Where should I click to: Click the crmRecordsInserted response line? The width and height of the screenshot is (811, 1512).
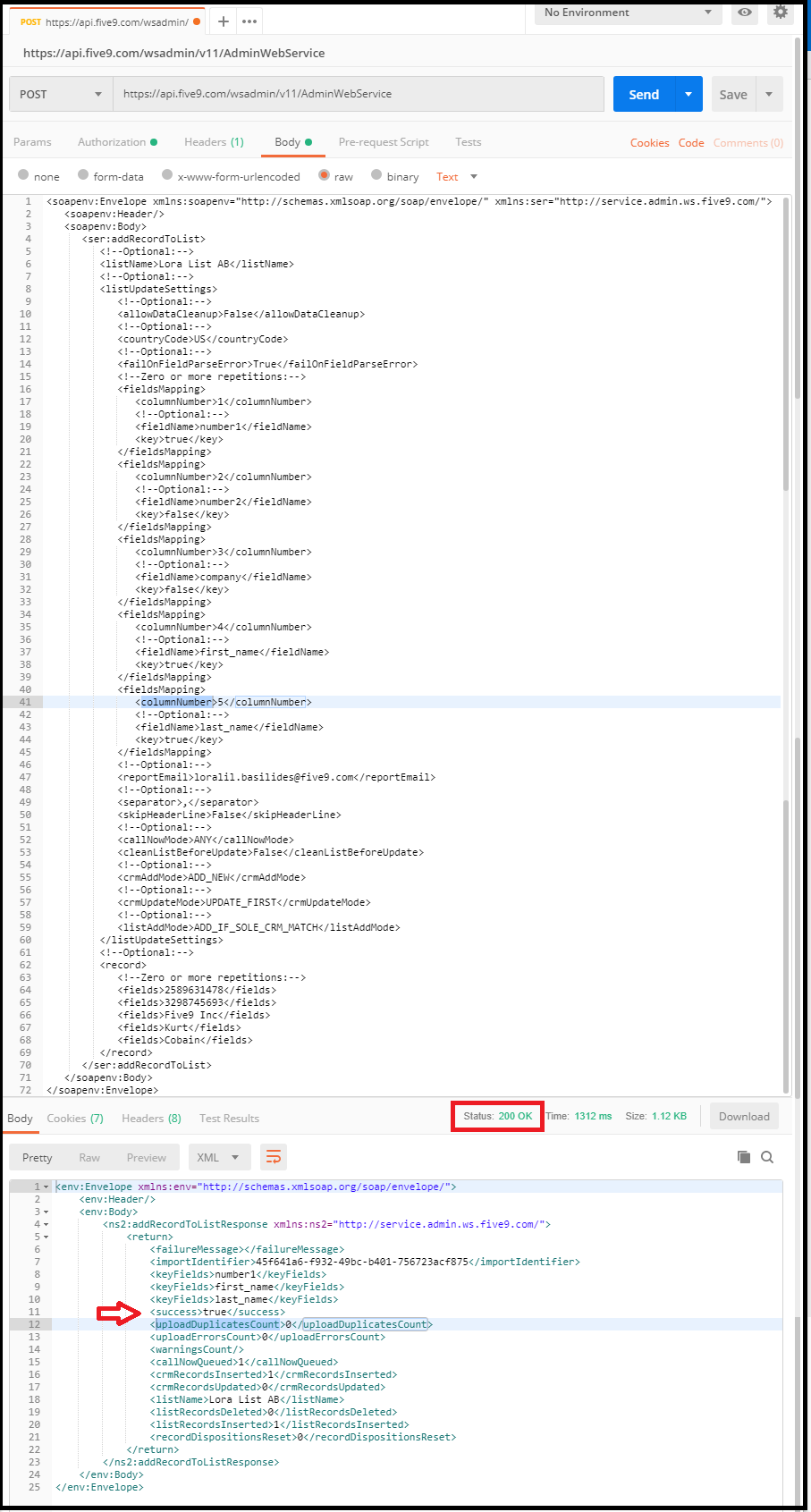274,1374
